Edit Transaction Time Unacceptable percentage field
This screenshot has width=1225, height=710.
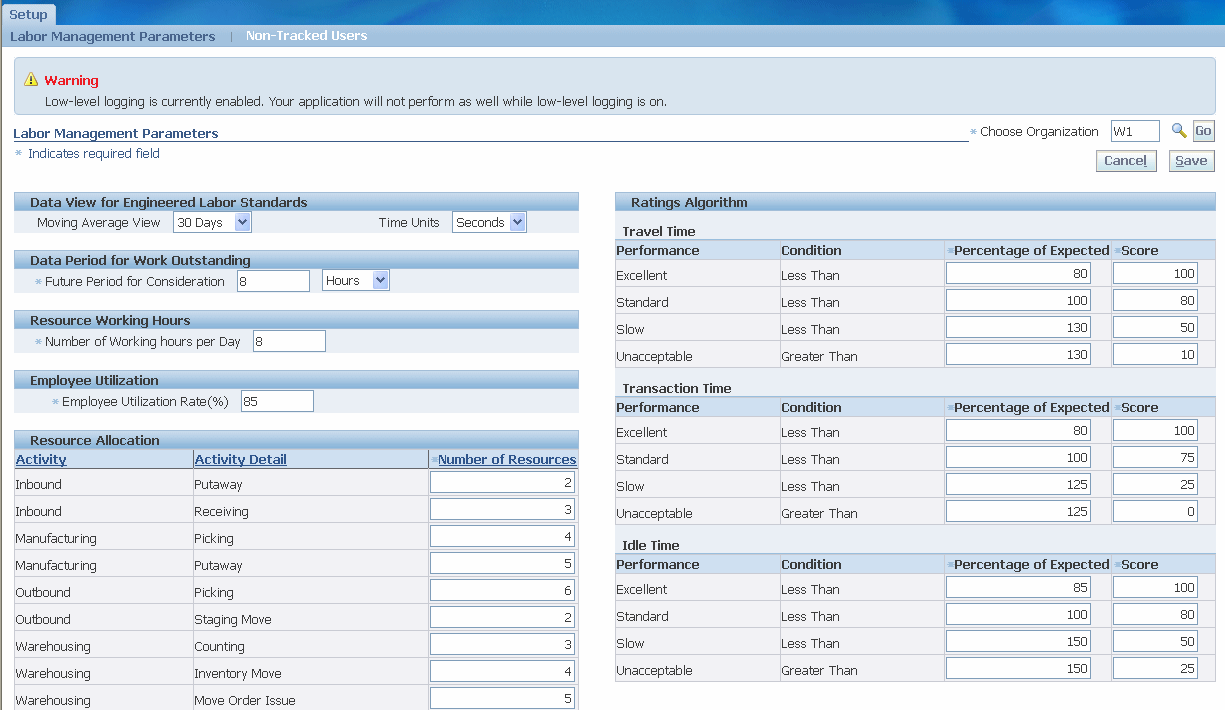[x=1018, y=512]
